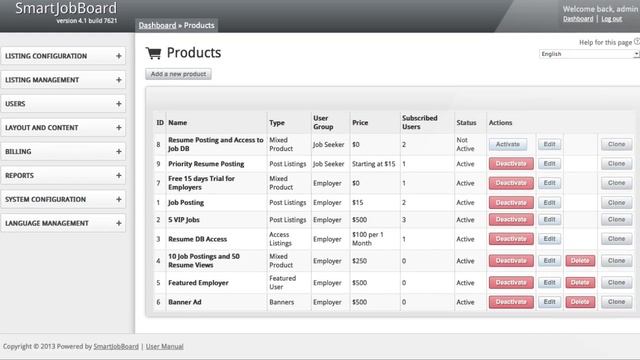Open SmartJobBoard footer link
640x360 pixels.
pyautogui.click(x=116, y=347)
